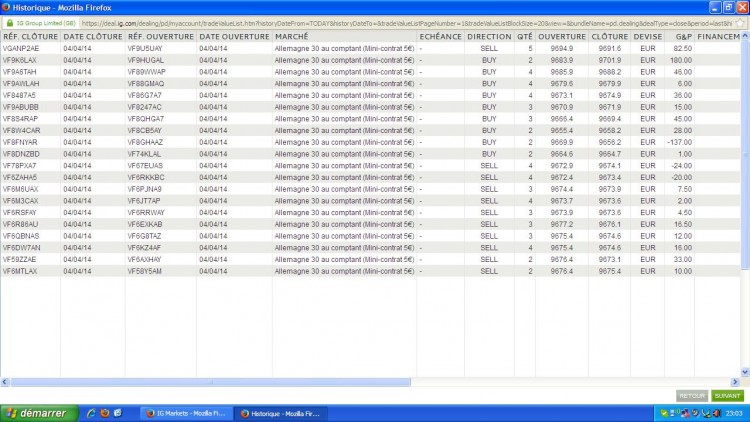Click the SELL direction in the VGANP2AE row

489,48
